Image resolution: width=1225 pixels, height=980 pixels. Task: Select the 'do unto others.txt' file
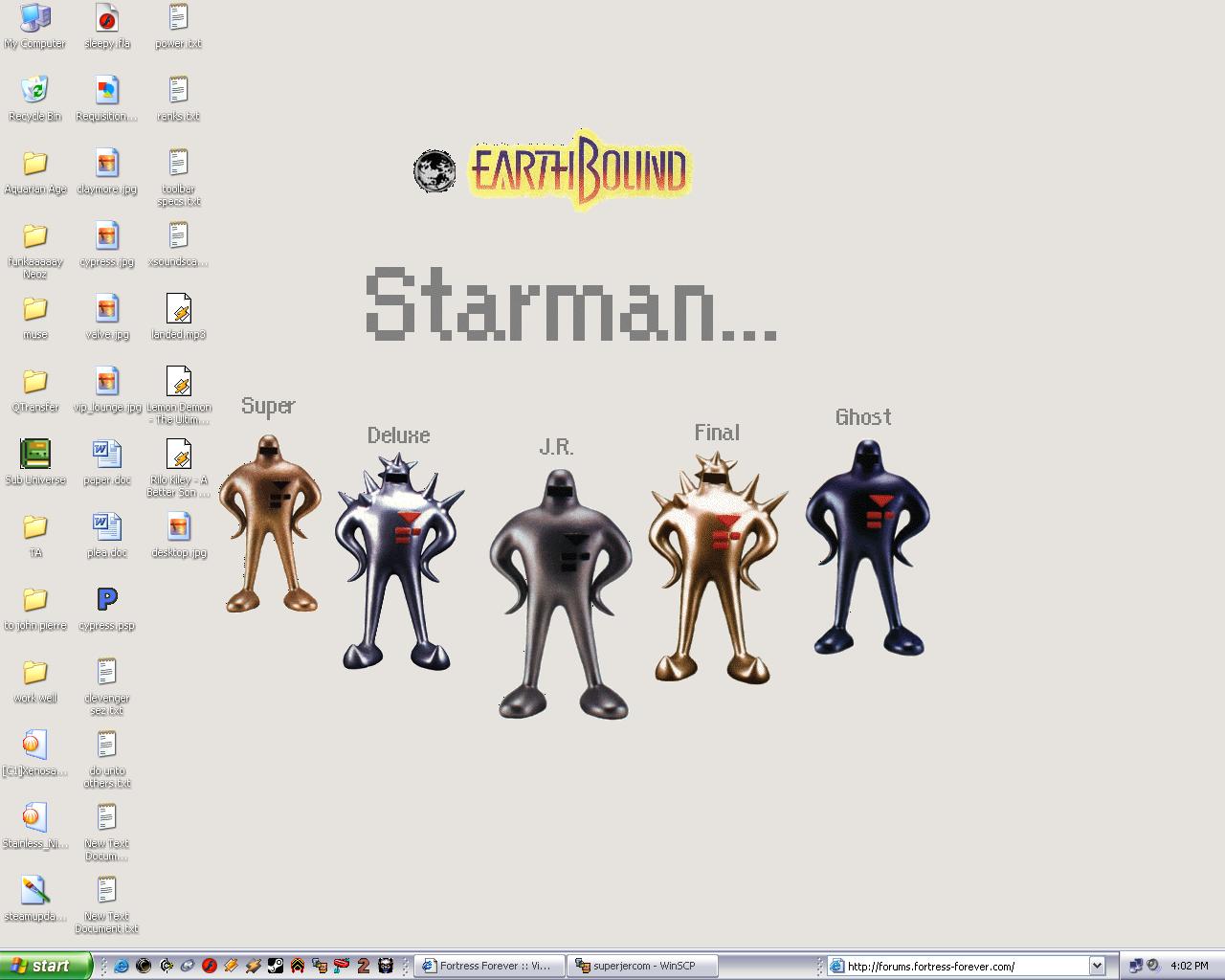pyautogui.click(x=107, y=760)
